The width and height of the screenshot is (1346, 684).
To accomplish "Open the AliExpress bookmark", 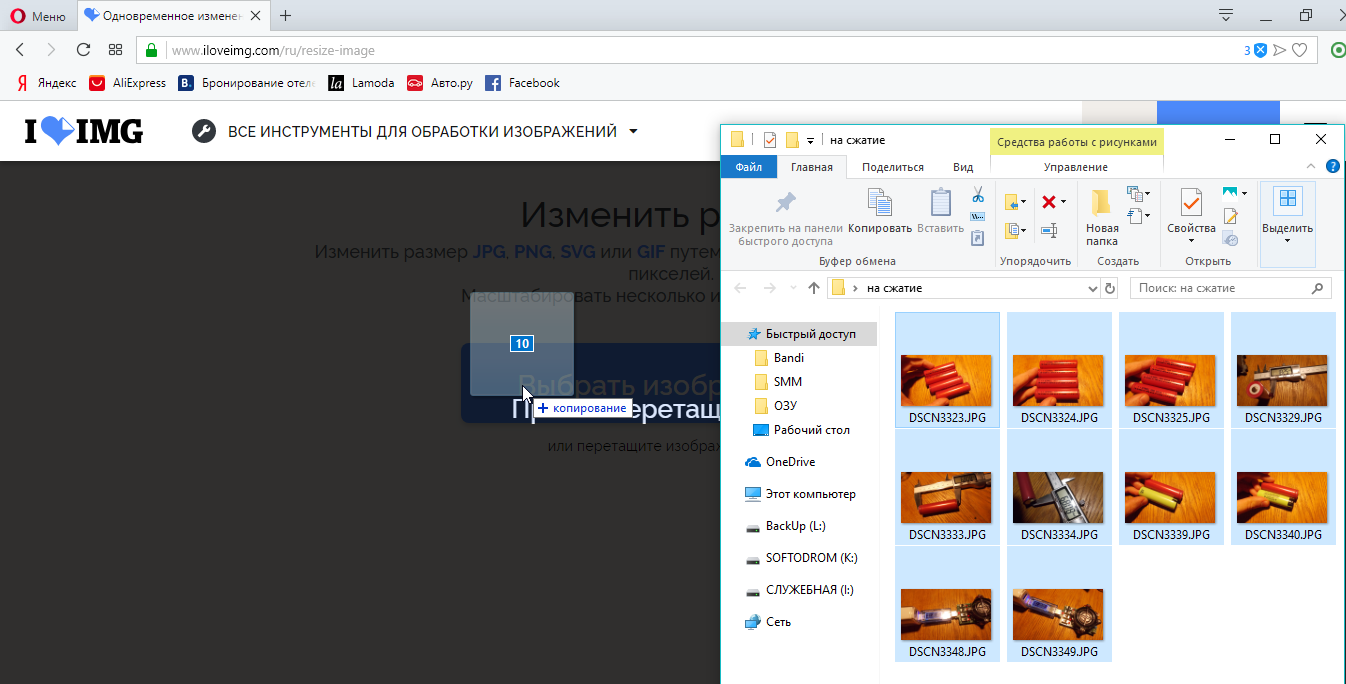I will [127, 83].
